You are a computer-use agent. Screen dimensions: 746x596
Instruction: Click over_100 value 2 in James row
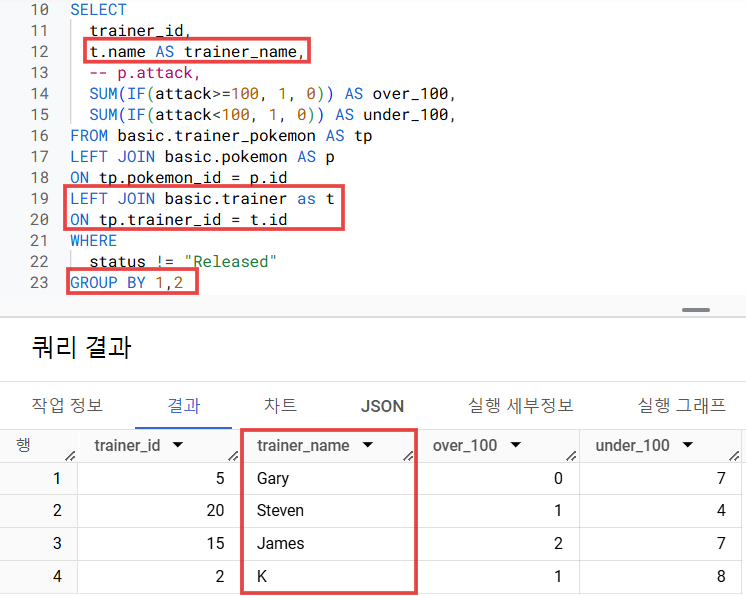pos(558,543)
